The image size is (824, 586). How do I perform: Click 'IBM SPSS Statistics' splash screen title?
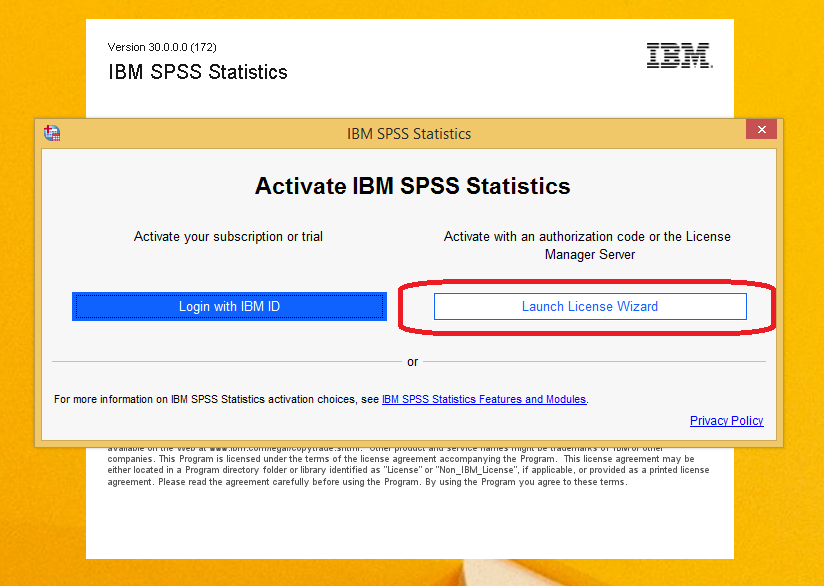pyautogui.click(x=198, y=72)
